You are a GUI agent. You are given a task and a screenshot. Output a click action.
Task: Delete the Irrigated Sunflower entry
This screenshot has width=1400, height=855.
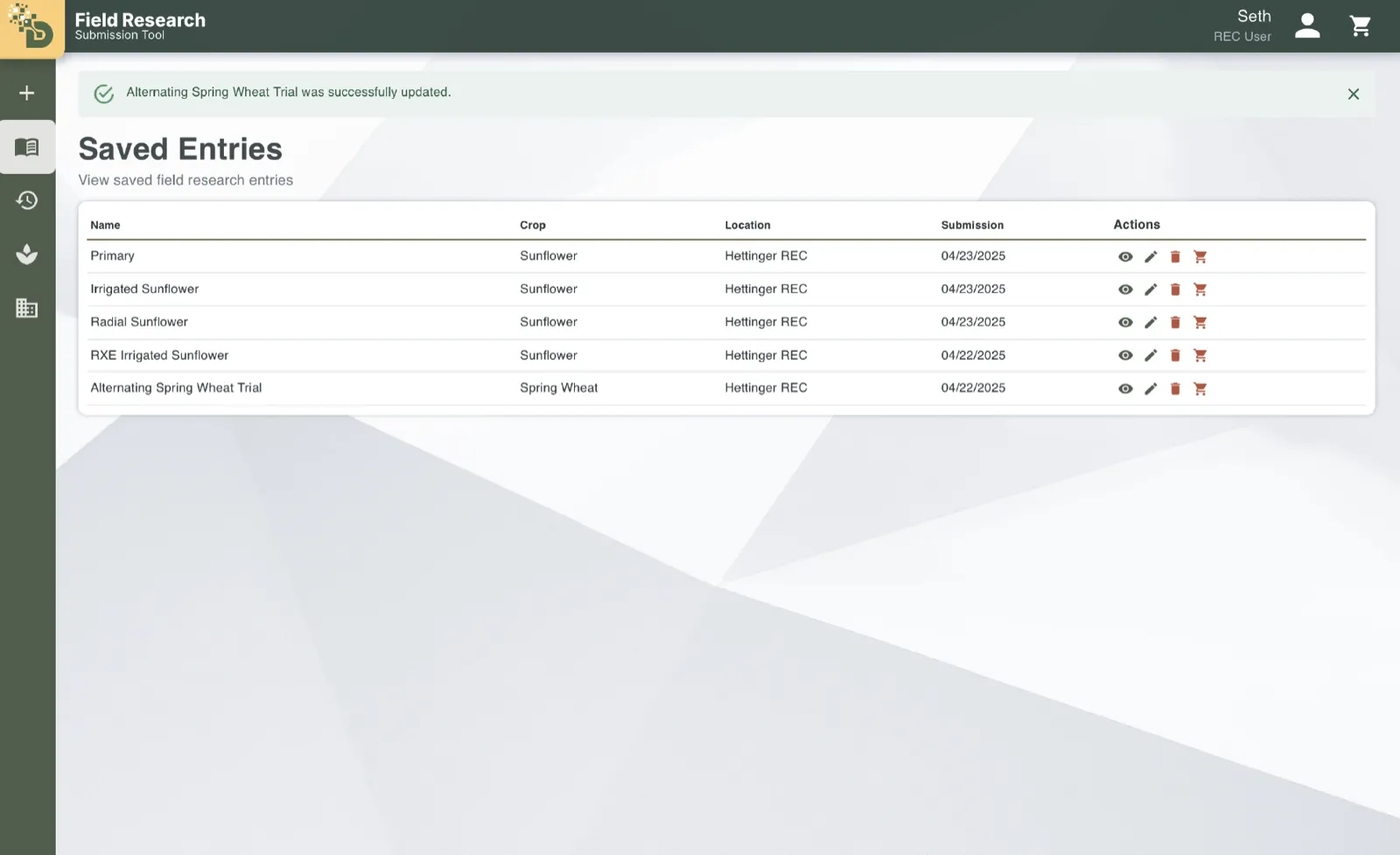click(x=1175, y=290)
